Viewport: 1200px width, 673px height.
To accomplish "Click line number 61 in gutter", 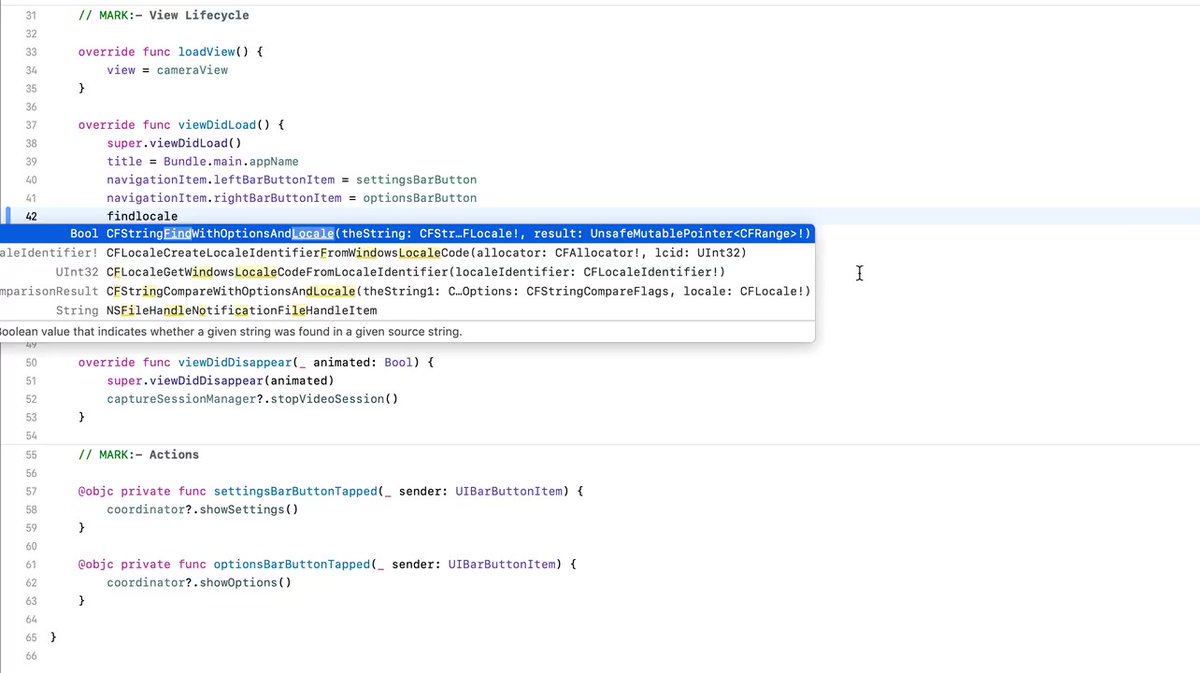I will 30,564.
